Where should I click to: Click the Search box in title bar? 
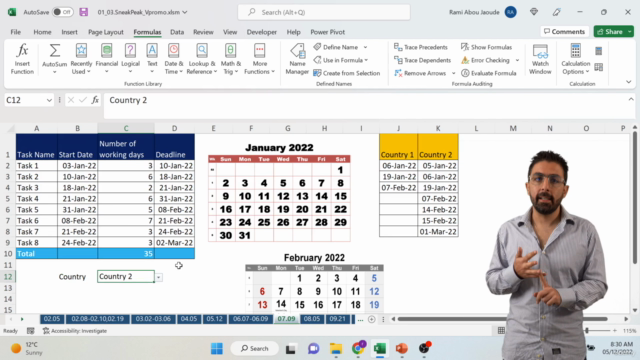(324, 12)
